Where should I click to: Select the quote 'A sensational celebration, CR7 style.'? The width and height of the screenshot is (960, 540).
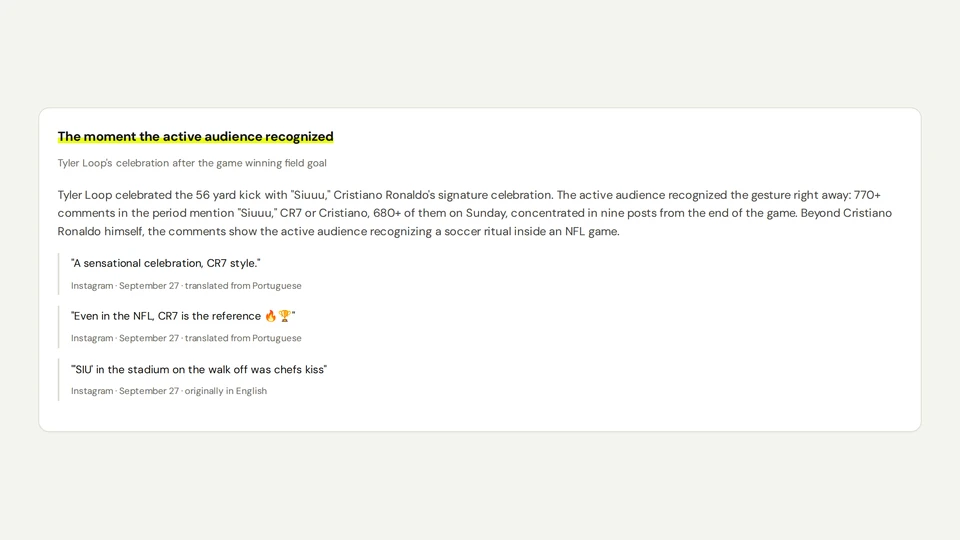[x=165, y=263]
